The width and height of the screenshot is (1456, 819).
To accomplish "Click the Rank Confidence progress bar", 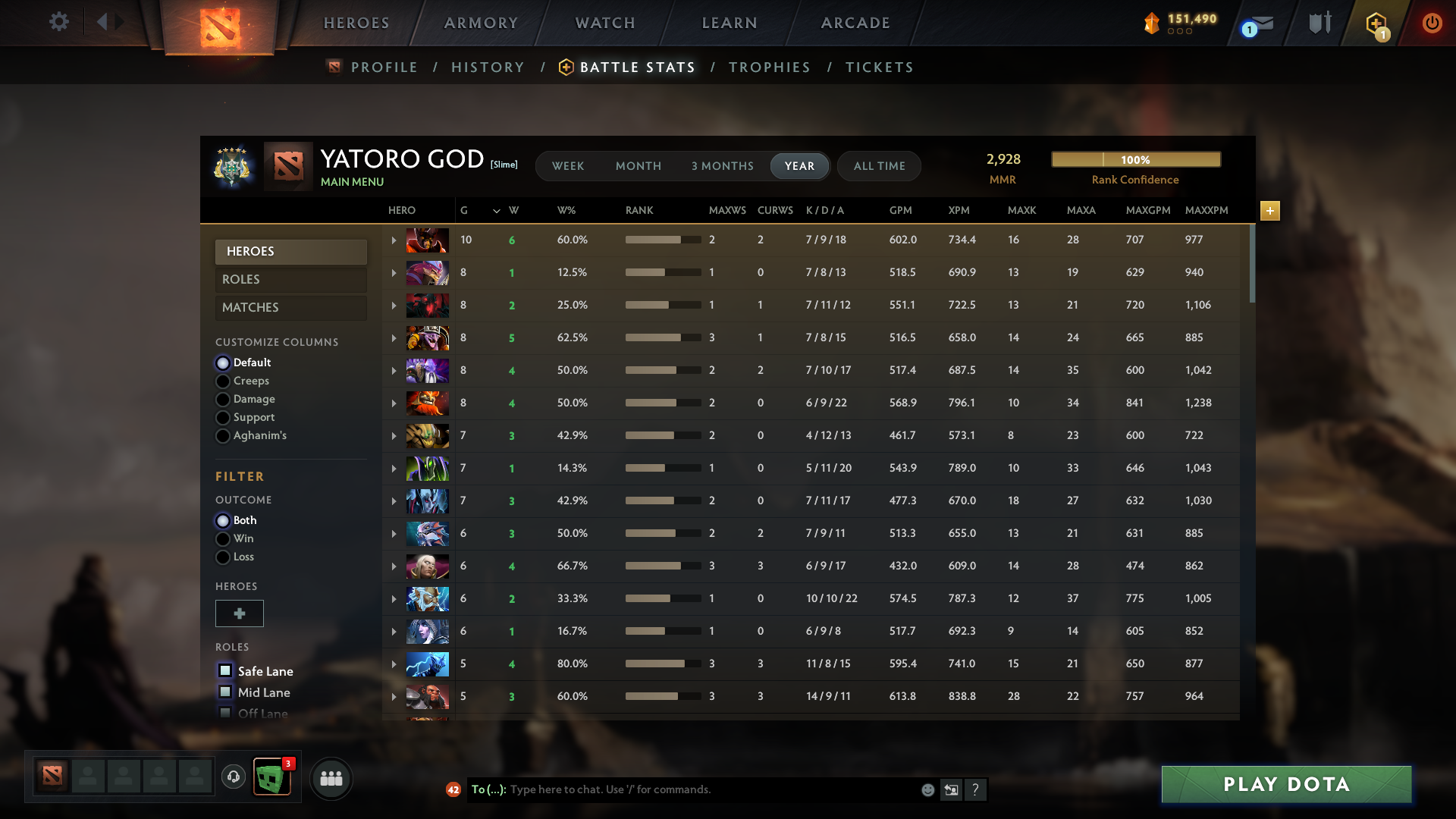I will pyautogui.click(x=1135, y=159).
